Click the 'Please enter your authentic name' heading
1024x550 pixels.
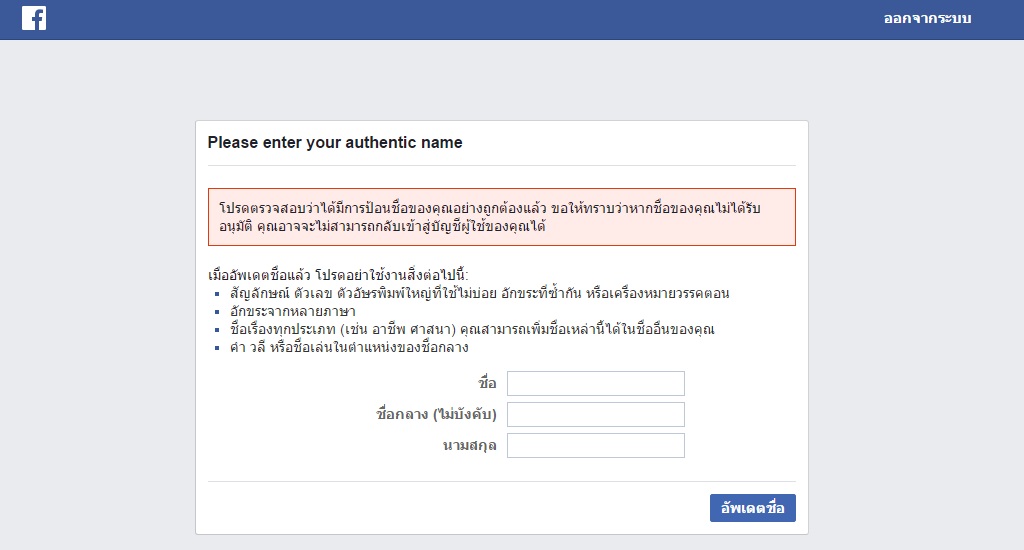tap(335, 142)
